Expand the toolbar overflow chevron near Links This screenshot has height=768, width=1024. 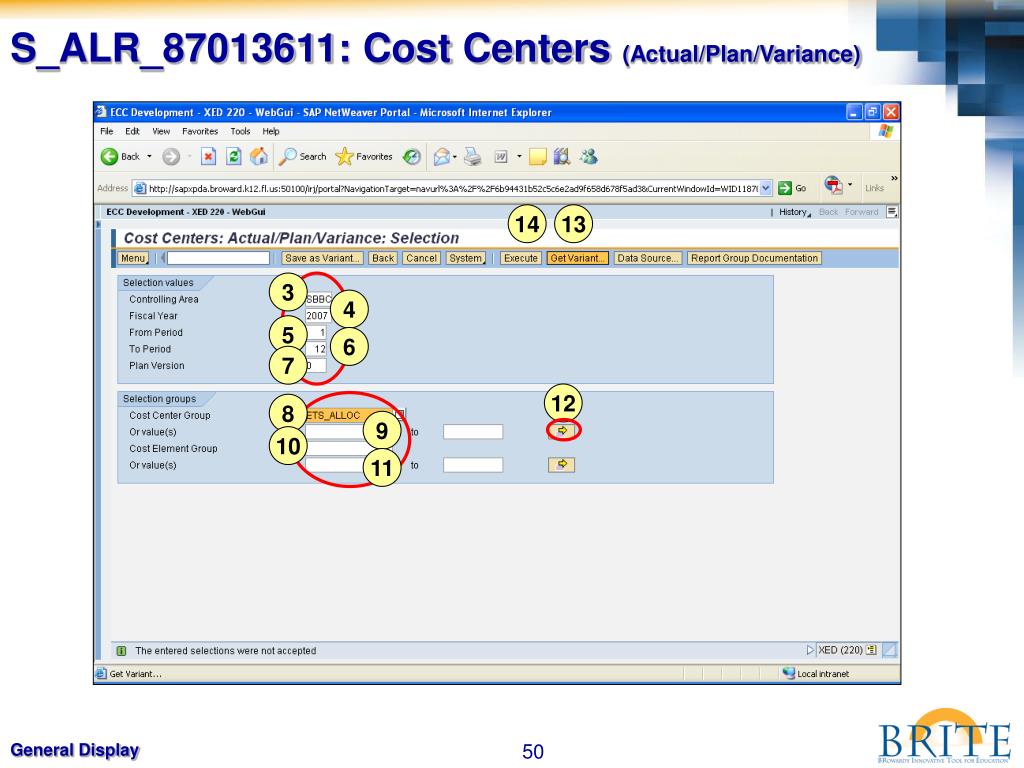click(x=894, y=178)
